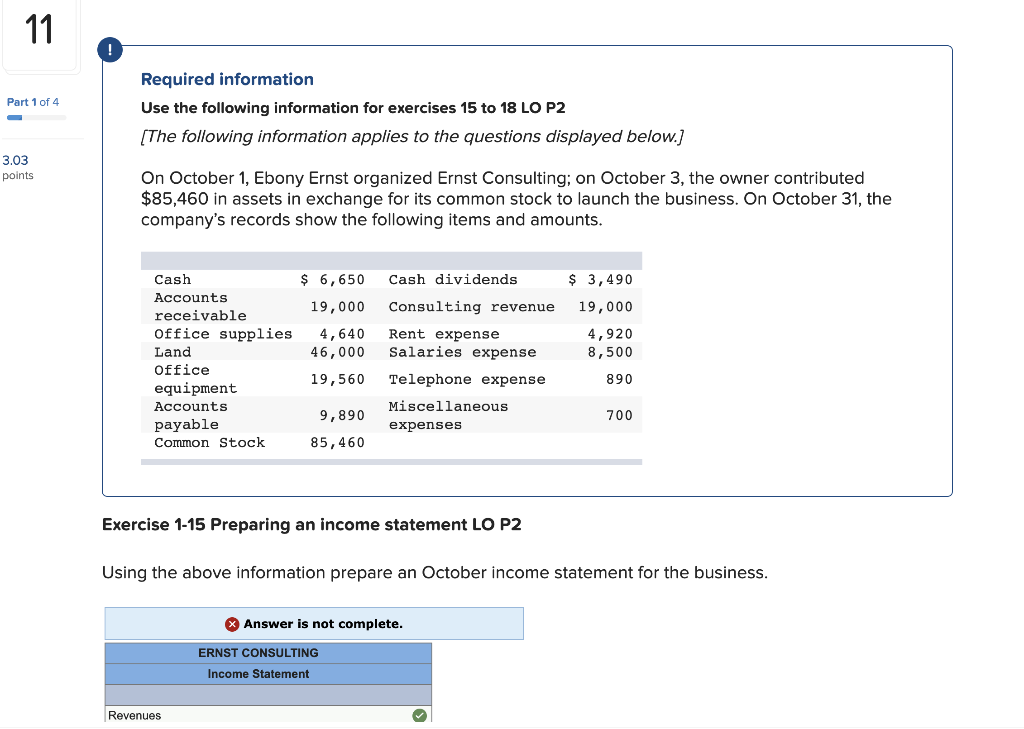
Task: Select the Cash amount $ 6,650
Action: (x=332, y=280)
